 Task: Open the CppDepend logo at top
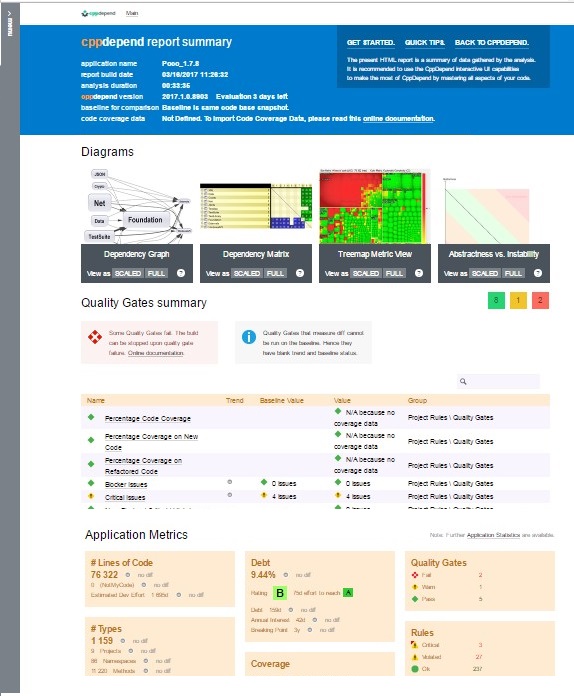[98, 13]
